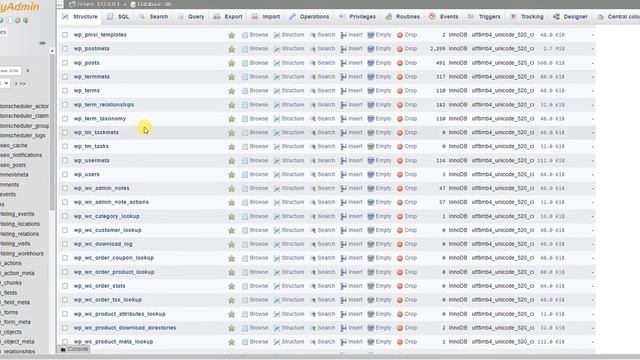This screenshot has height=360, width=640.
Task: Click the Empty icon for wp_term_taxonomy
Action: pyautogui.click(x=371, y=119)
